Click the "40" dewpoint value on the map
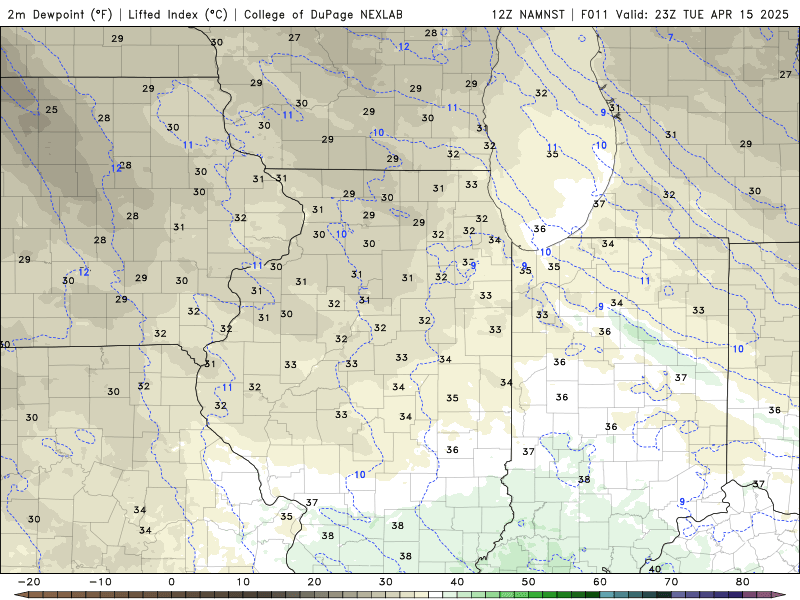 [655, 569]
